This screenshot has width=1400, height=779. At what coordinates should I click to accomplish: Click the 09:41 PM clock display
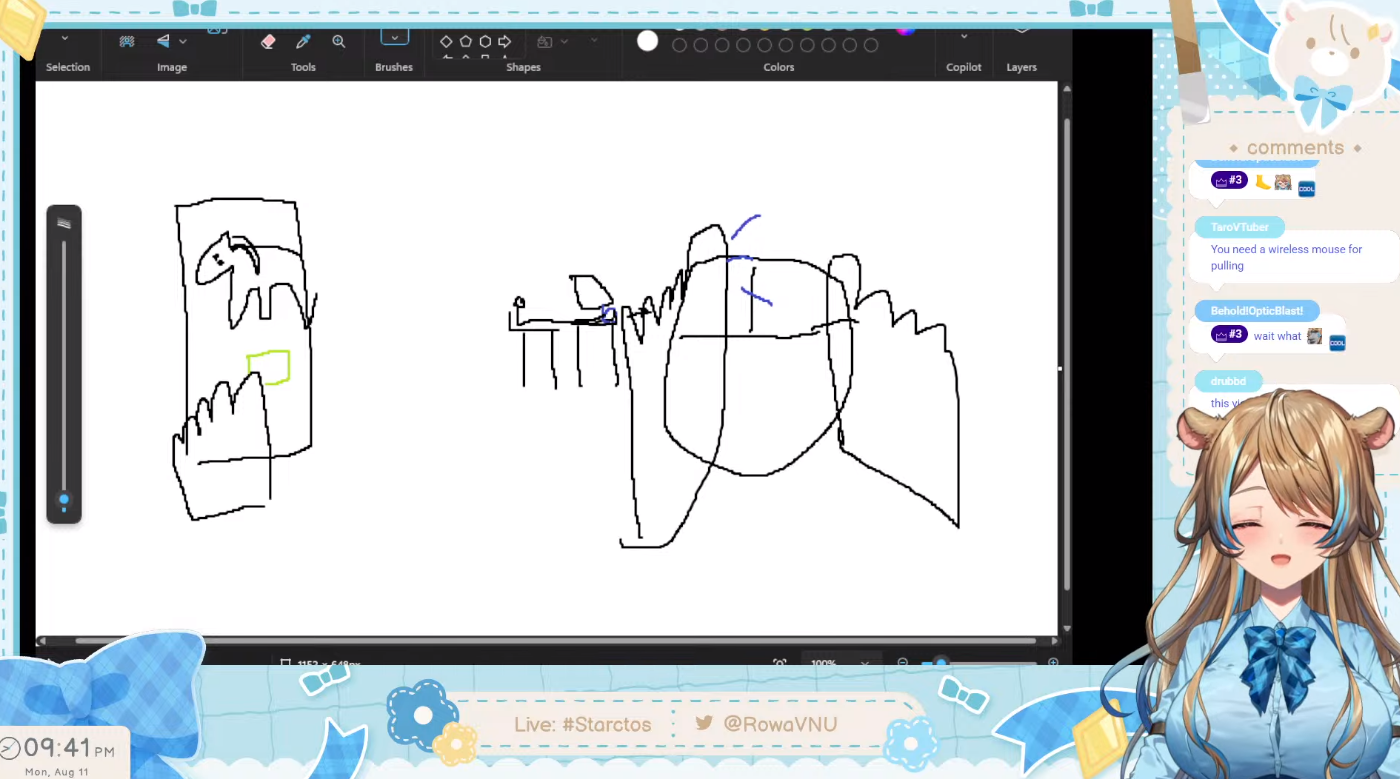(70, 748)
